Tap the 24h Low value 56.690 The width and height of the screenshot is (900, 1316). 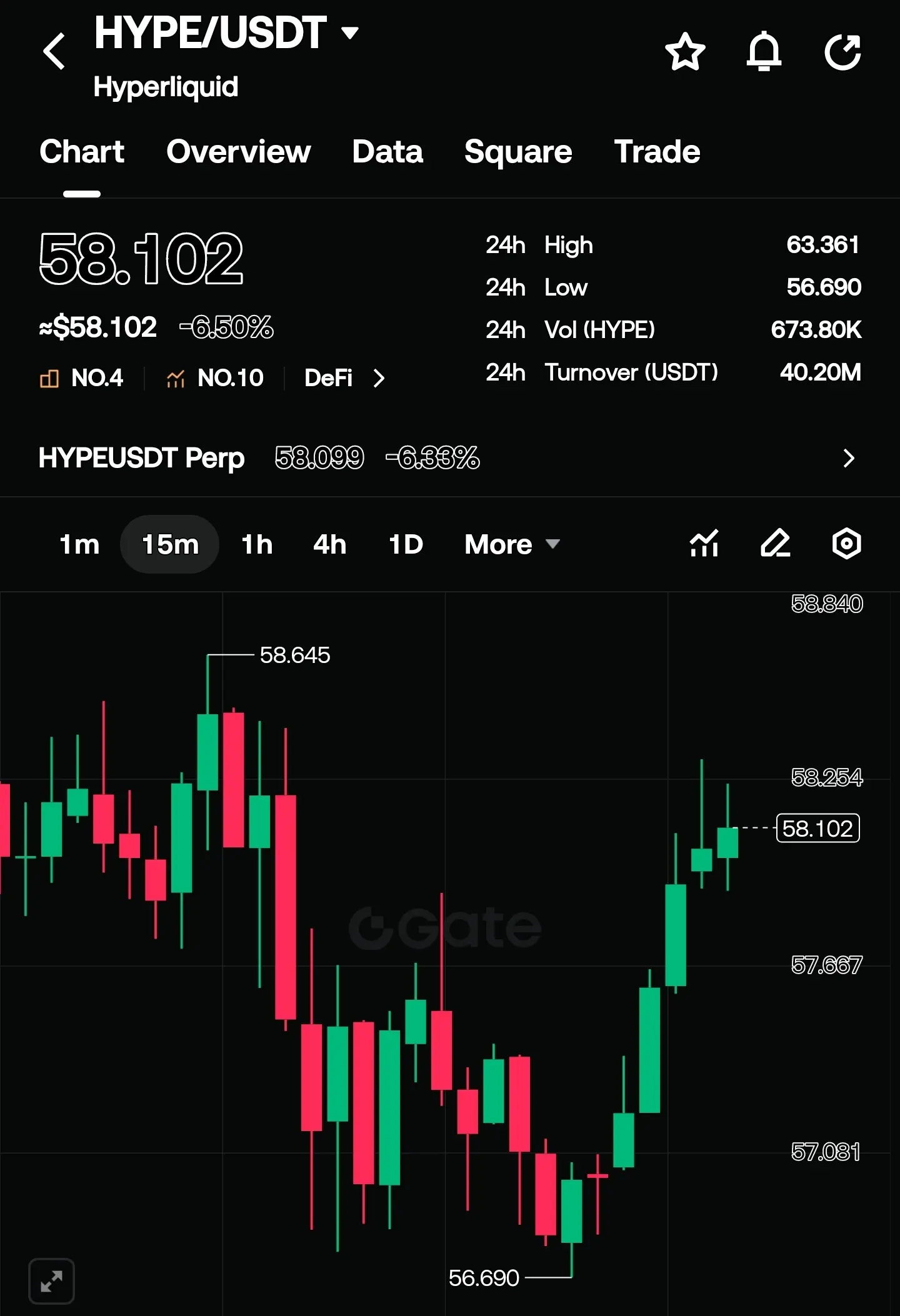(824, 287)
